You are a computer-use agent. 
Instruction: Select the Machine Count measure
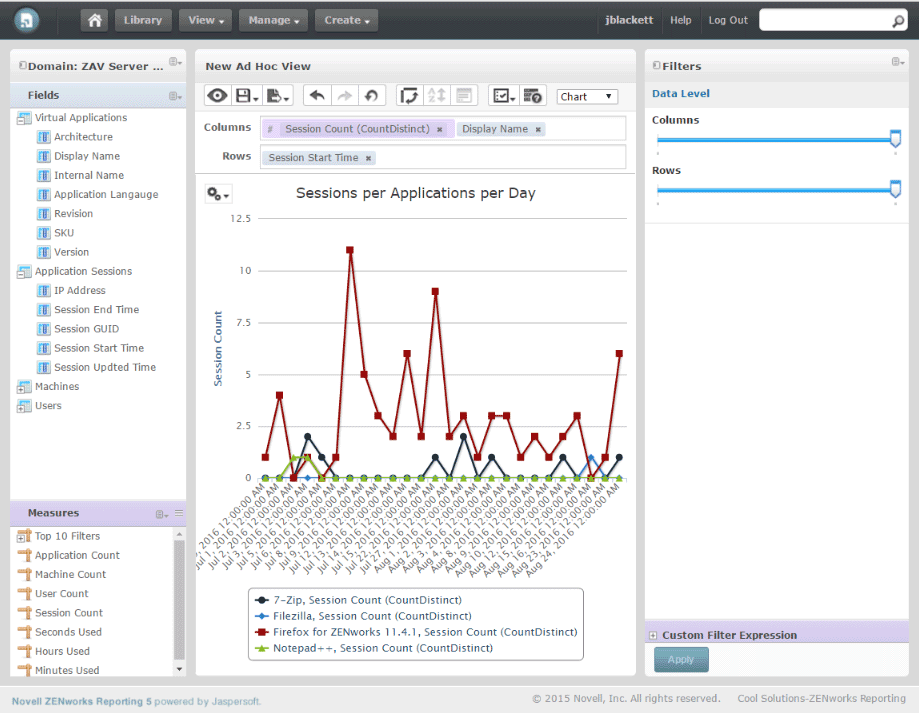(70, 575)
